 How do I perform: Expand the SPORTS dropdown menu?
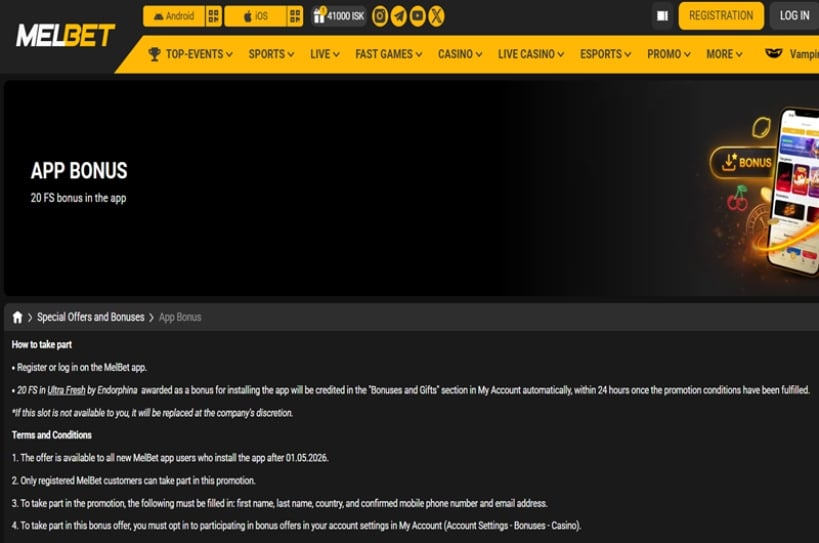(x=271, y=54)
